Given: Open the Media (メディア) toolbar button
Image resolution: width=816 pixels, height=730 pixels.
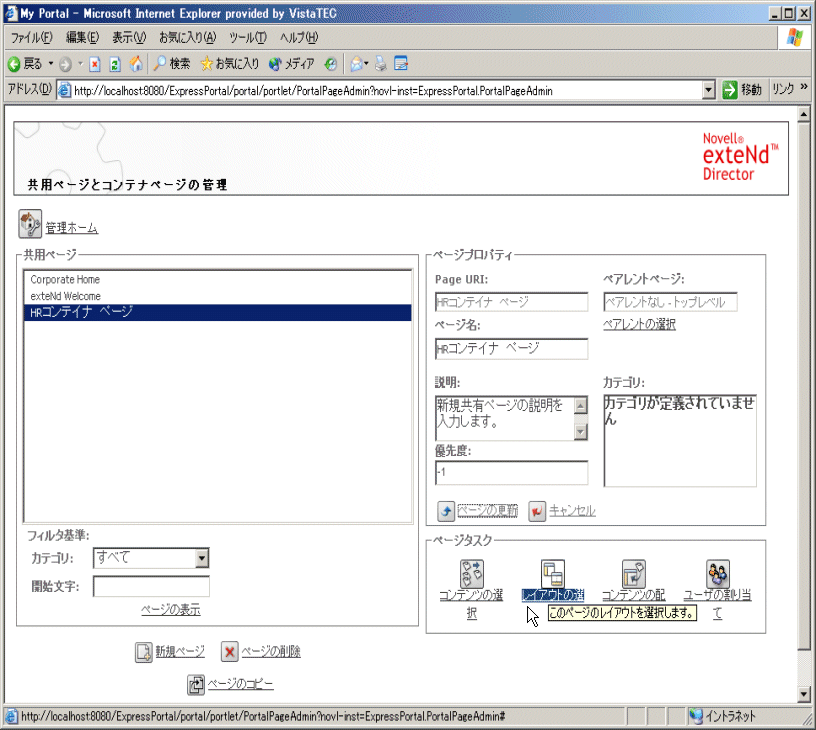Looking at the screenshot, I should coord(291,63).
